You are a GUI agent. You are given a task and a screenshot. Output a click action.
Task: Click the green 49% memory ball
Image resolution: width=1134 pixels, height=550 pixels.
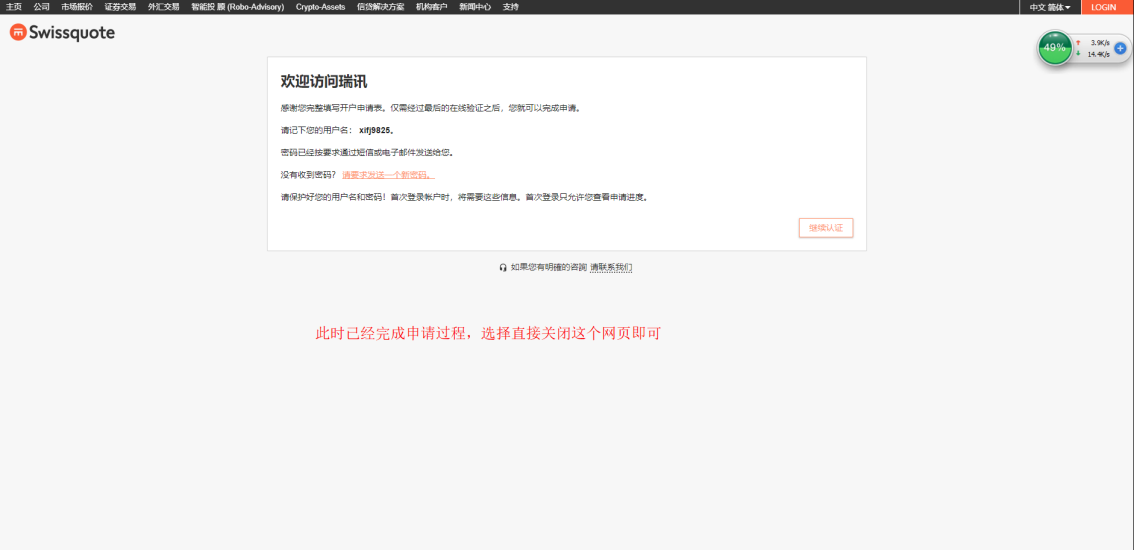pyautogui.click(x=1054, y=47)
